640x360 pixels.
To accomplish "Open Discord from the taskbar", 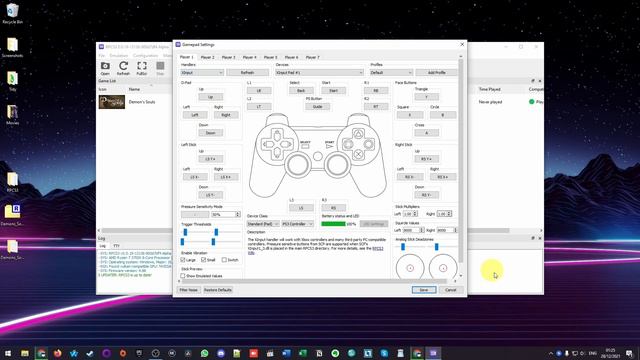I will point(221,353).
